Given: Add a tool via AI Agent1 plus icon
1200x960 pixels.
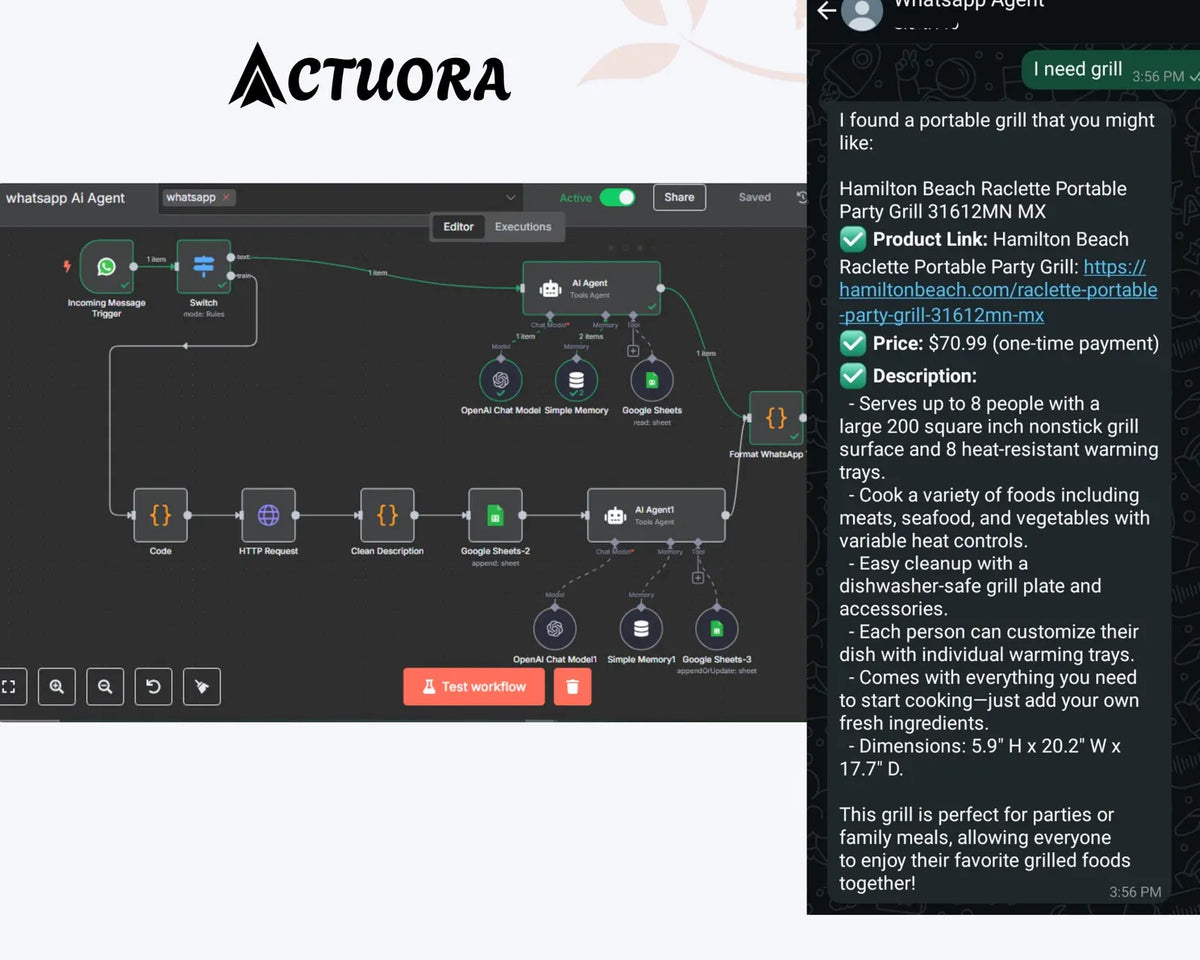Looking at the screenshot, I should (x=698, y=578).
